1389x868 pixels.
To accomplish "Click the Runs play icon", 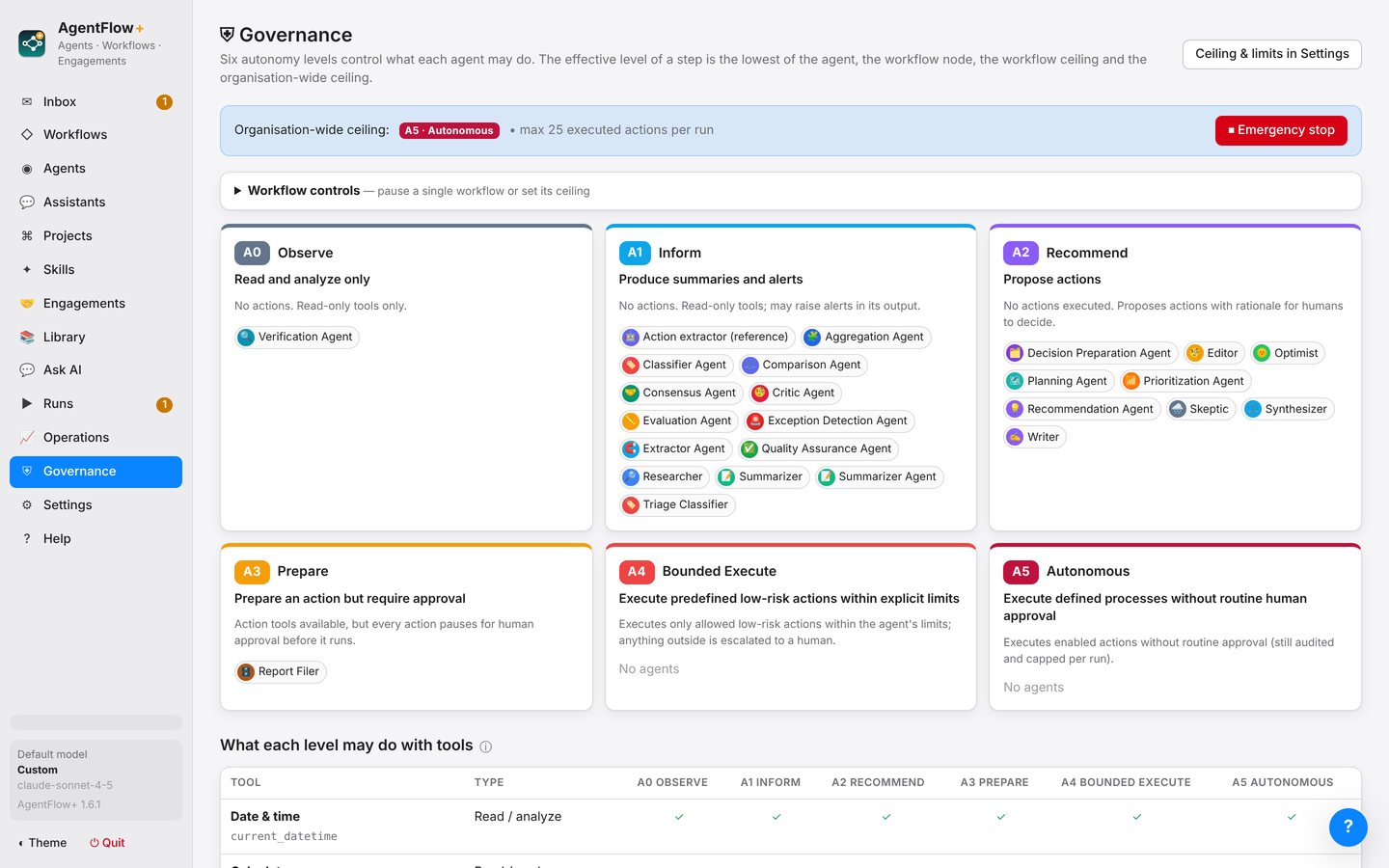I will coord(27,404).
